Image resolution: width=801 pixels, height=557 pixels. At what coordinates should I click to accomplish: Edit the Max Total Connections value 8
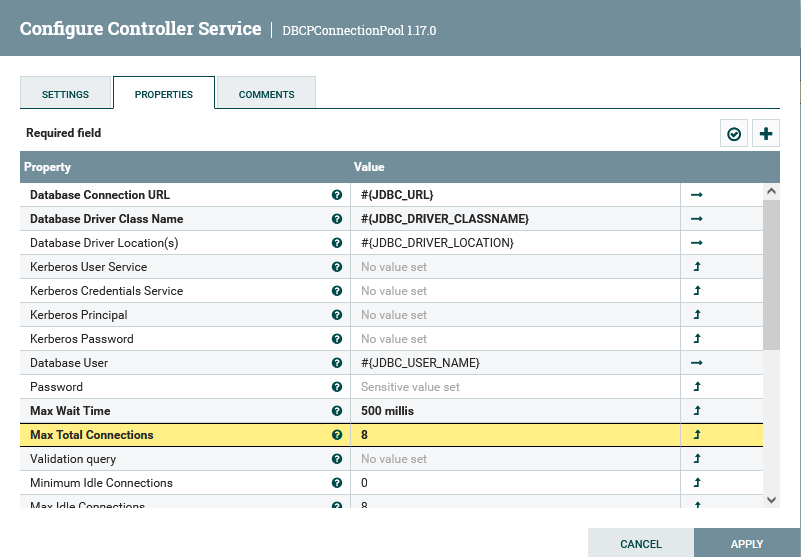pyautogui.click(x=514, y=435)
